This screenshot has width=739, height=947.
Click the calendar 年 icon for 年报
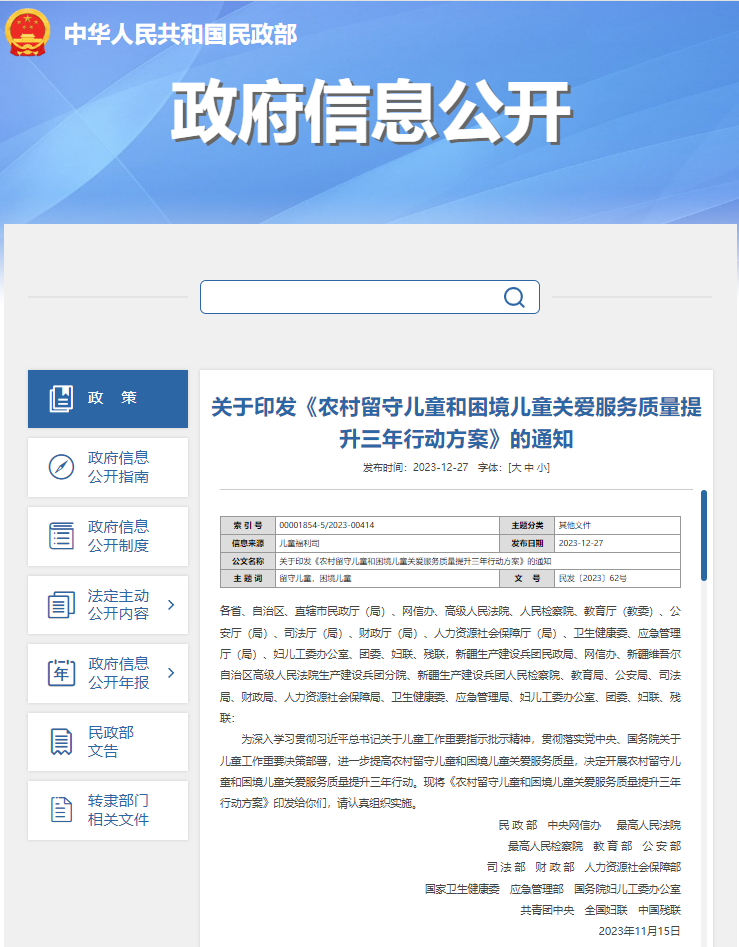click(x=61, y=673)
